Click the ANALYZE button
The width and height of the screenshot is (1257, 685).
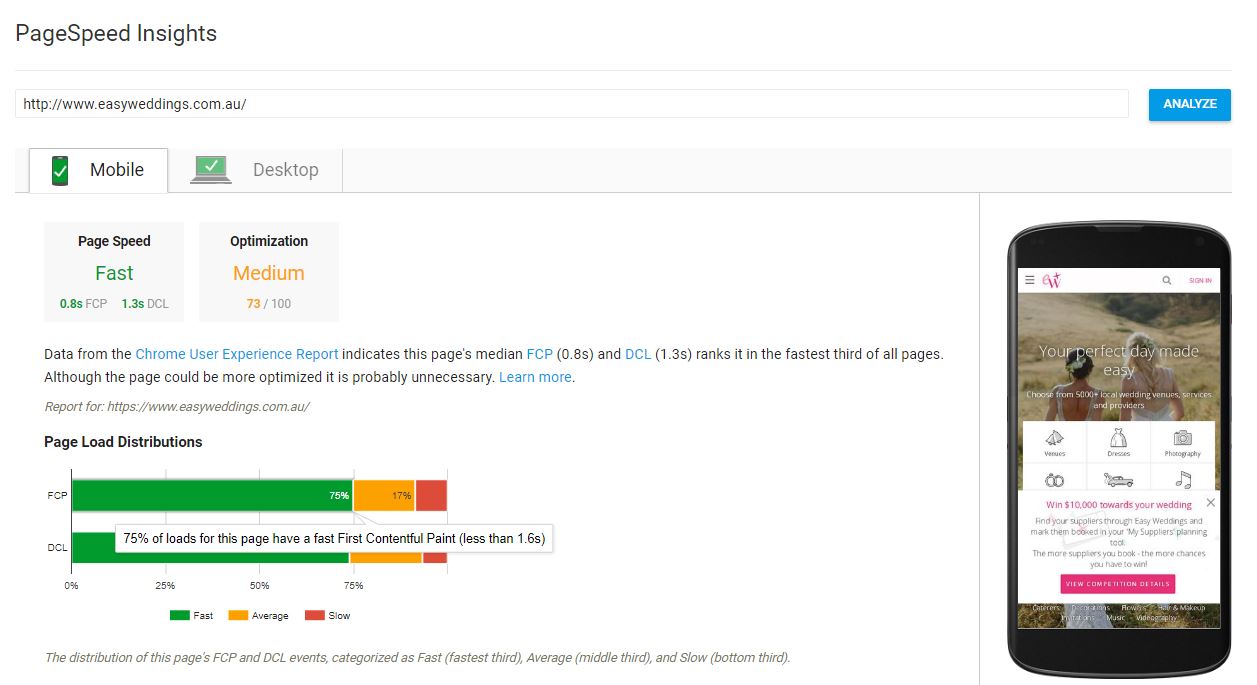click(x=1190, y=104)
